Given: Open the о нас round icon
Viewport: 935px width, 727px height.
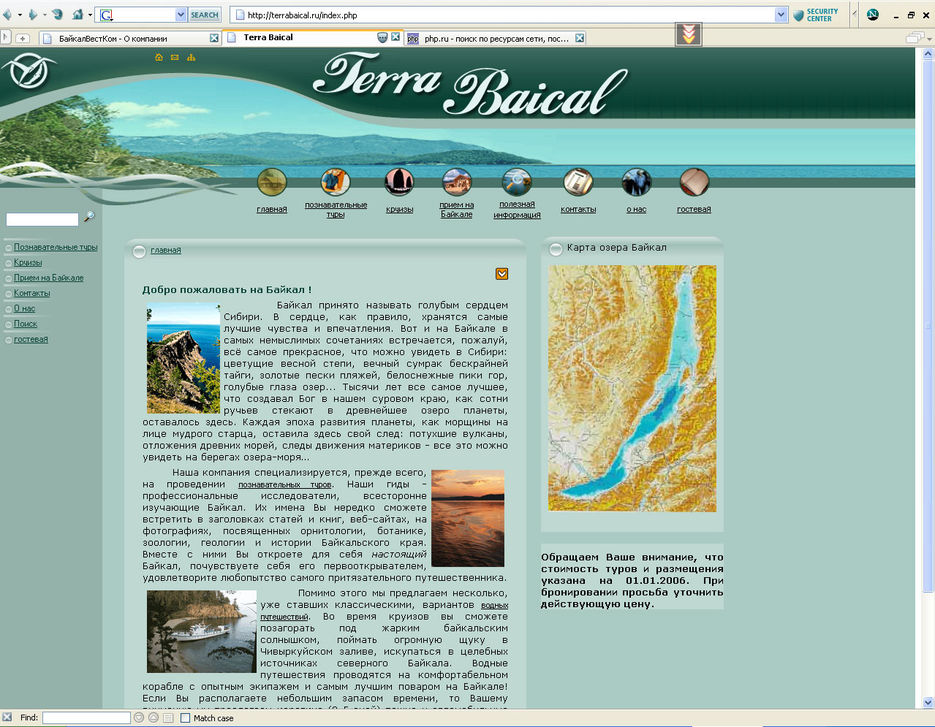Looking at the screenshot, I should coord(636,182).
